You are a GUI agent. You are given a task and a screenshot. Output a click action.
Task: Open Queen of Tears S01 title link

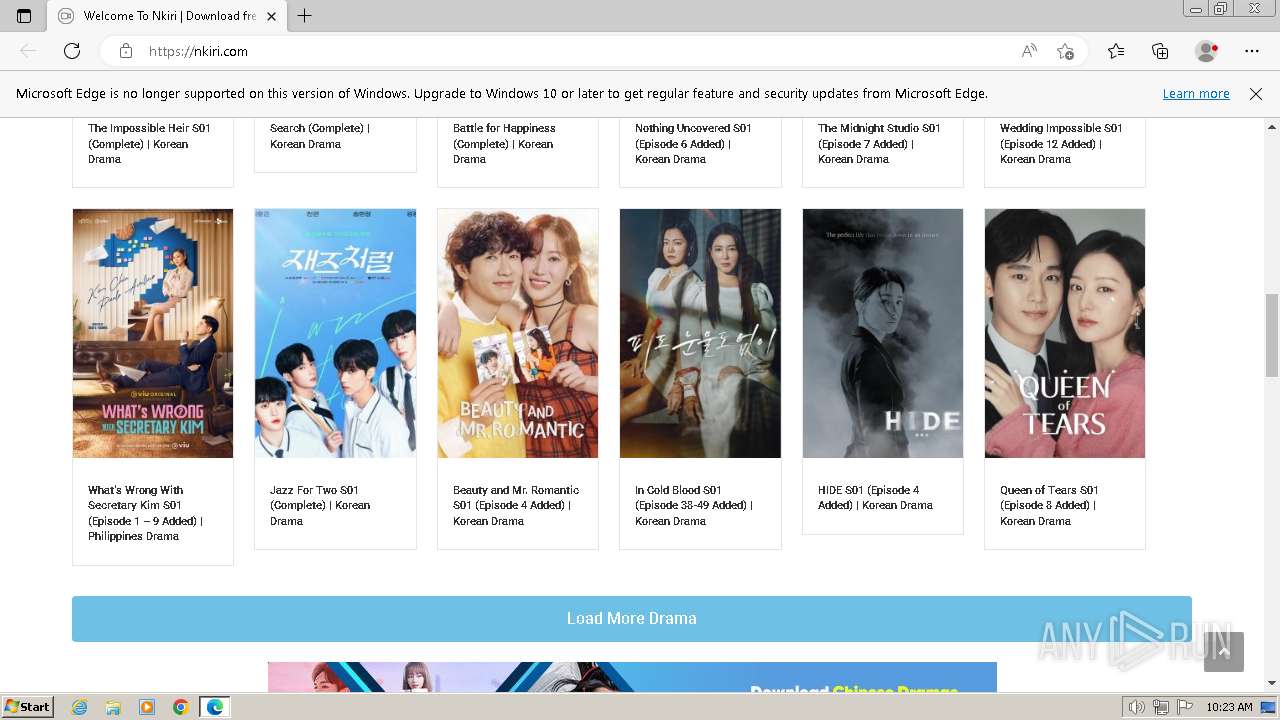click(x=1049, y=506)
